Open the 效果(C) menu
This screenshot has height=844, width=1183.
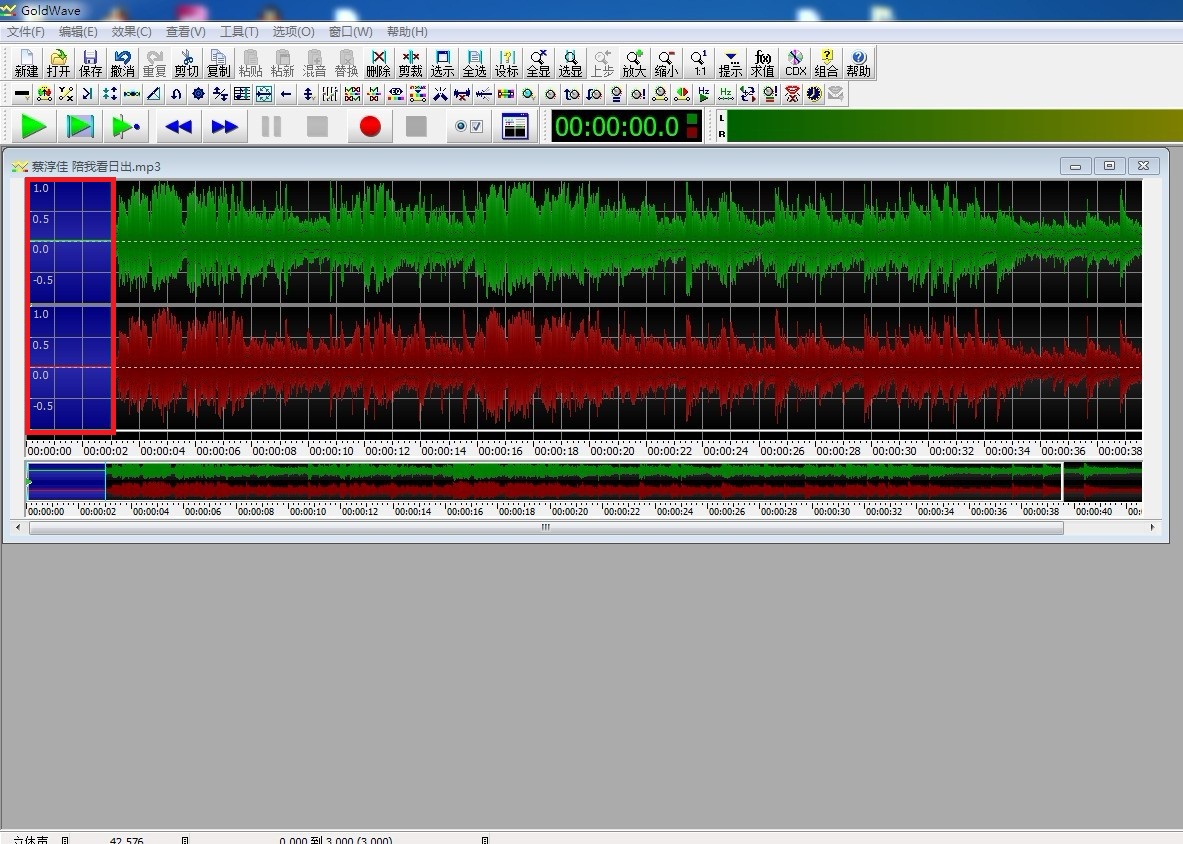pyautogui.click(x=131, y=32)
